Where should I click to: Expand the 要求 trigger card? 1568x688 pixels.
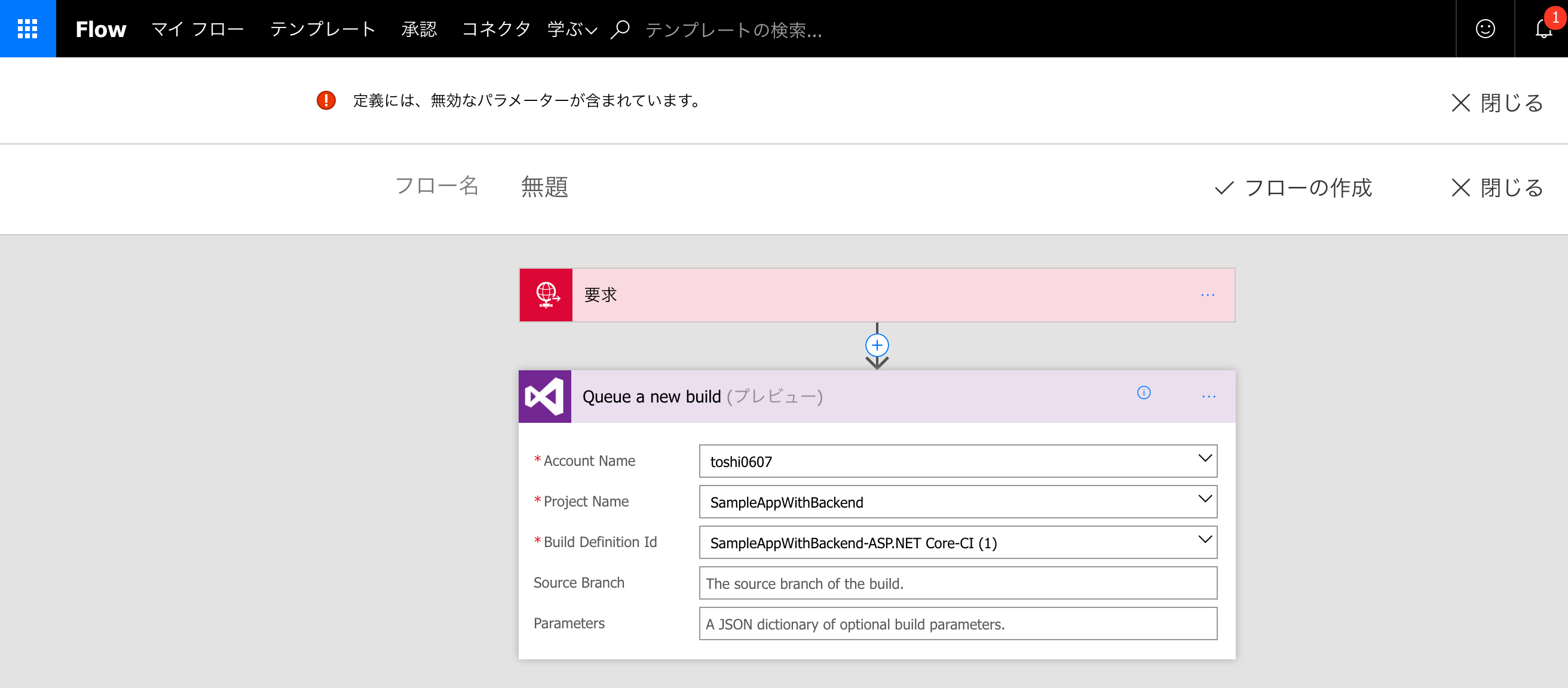877,295
